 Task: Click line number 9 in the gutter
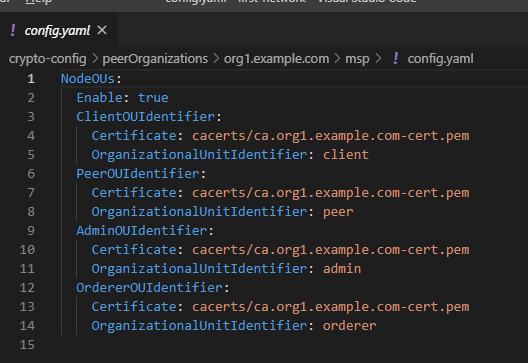coord(31,231)
